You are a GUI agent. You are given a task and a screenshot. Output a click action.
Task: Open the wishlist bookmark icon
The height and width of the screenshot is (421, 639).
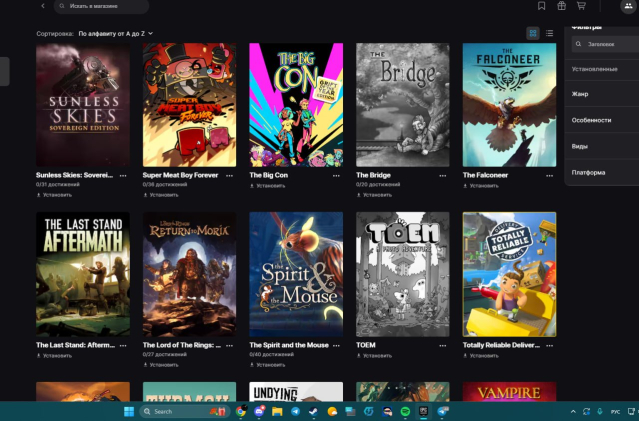[x=541, y=6]
